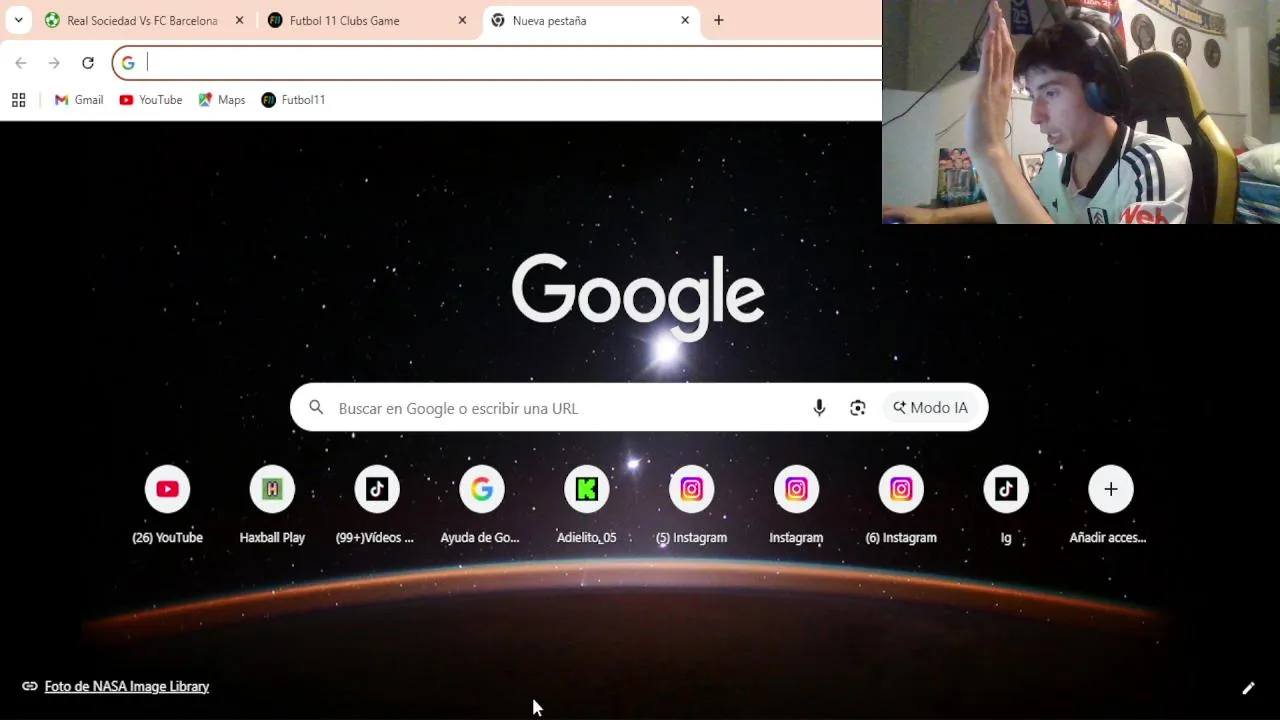1280x720 pixels.
Task: Select the Nueva pestaña tab
Action: [x=590, y=20]
